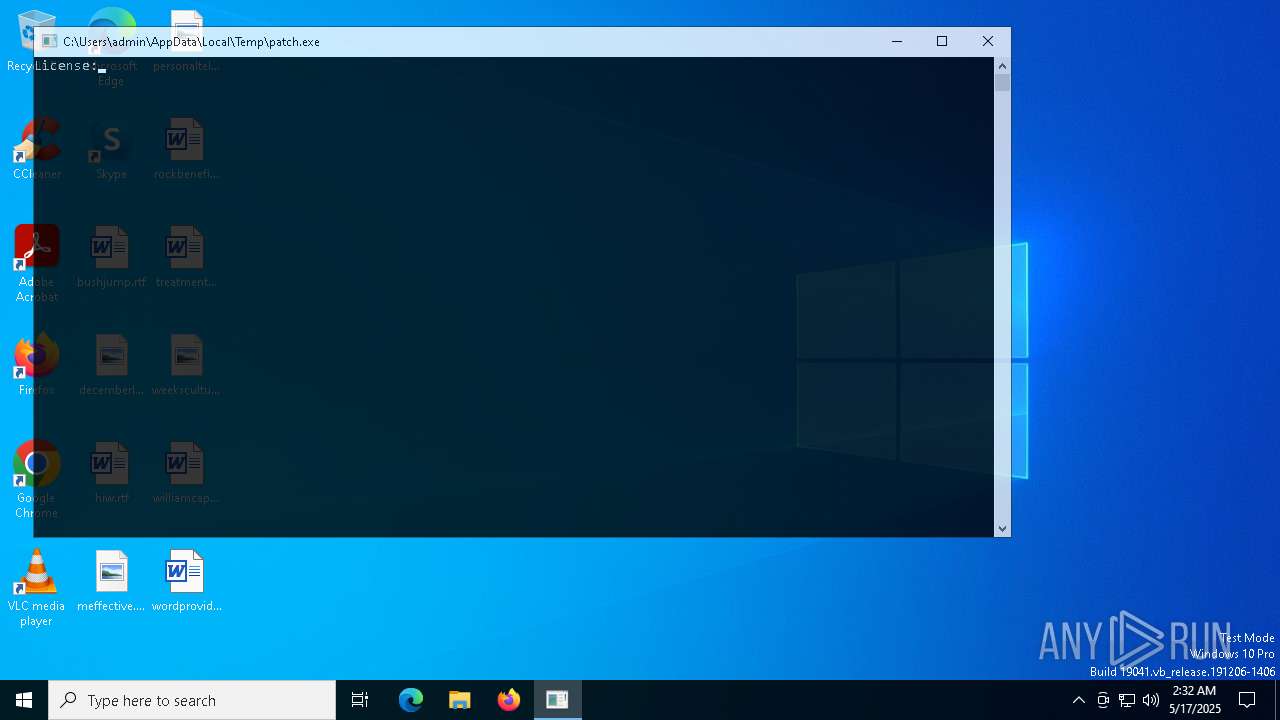Click the console scrollbar down arrow
This screenshot has width=1280, height=720.
coord(1003,529)
